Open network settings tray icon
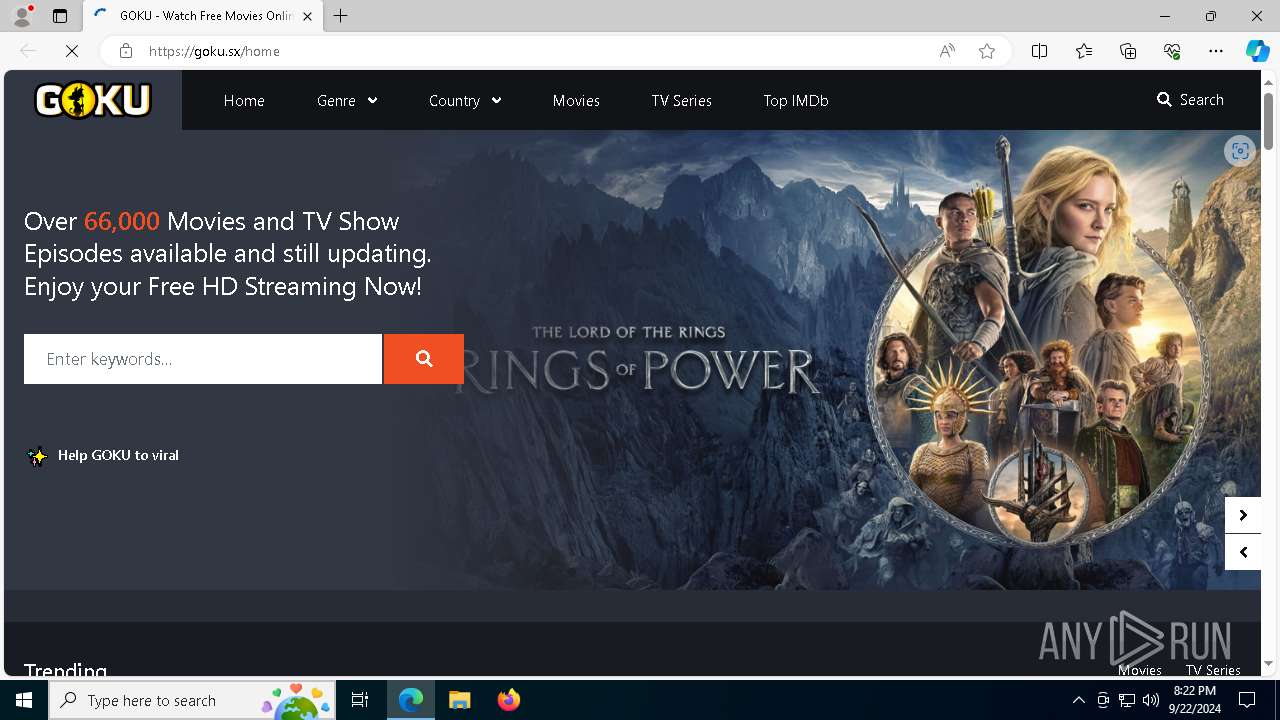 point(1127,700)
